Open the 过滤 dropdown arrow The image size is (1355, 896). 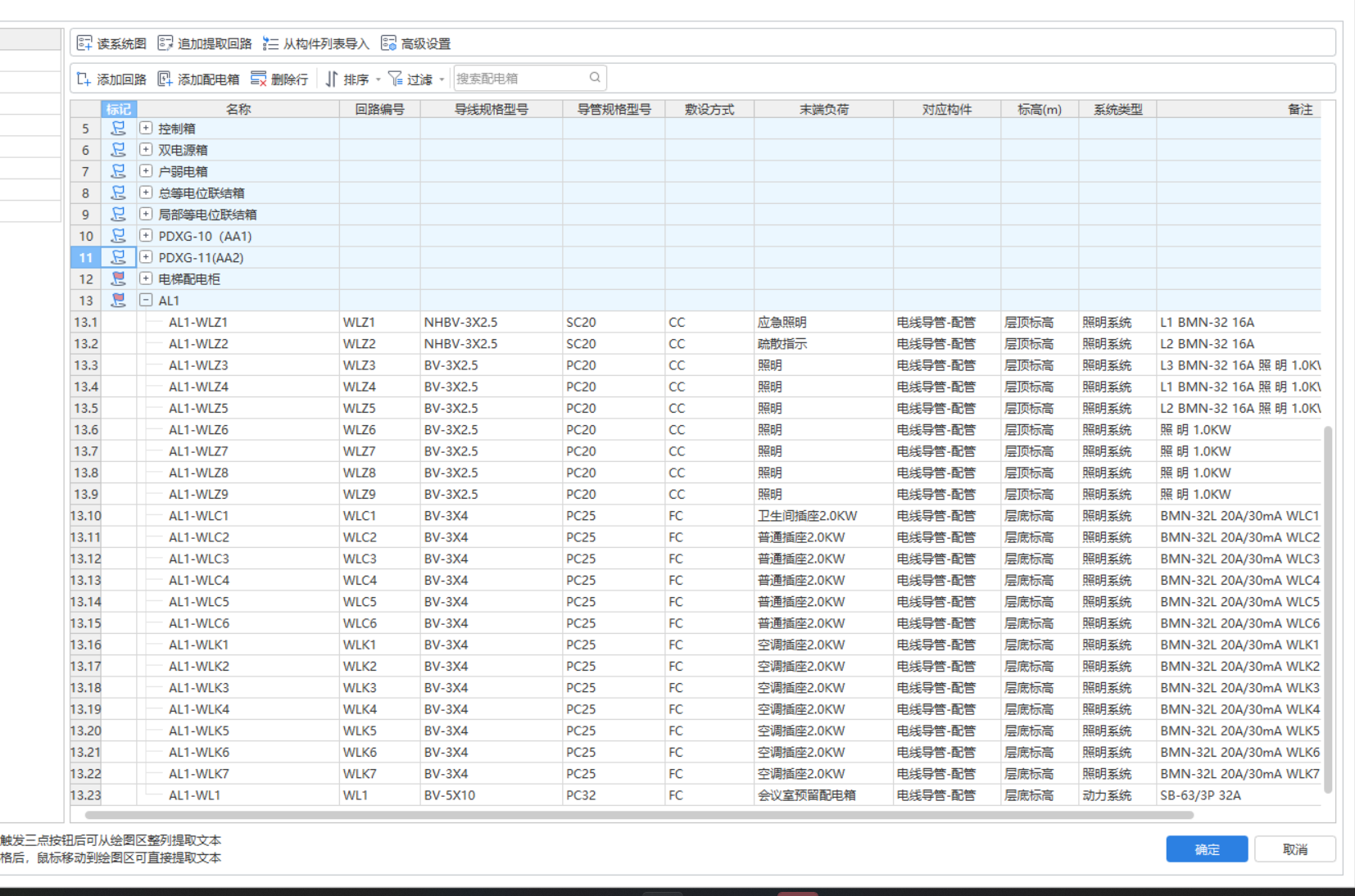tap(442, 79)
